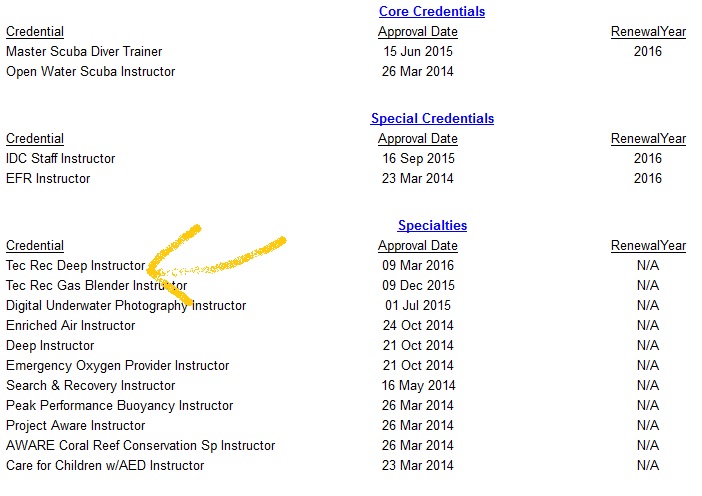702x496 pixels.
Task: Open the Specialties heading link
Action: click(432, 225)
